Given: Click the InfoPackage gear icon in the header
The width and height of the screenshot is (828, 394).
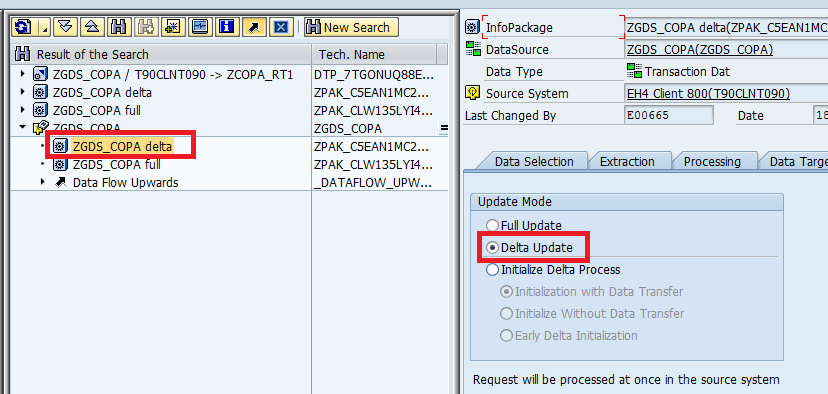Looking at the screenshot, I should click(x=473, y=27).
